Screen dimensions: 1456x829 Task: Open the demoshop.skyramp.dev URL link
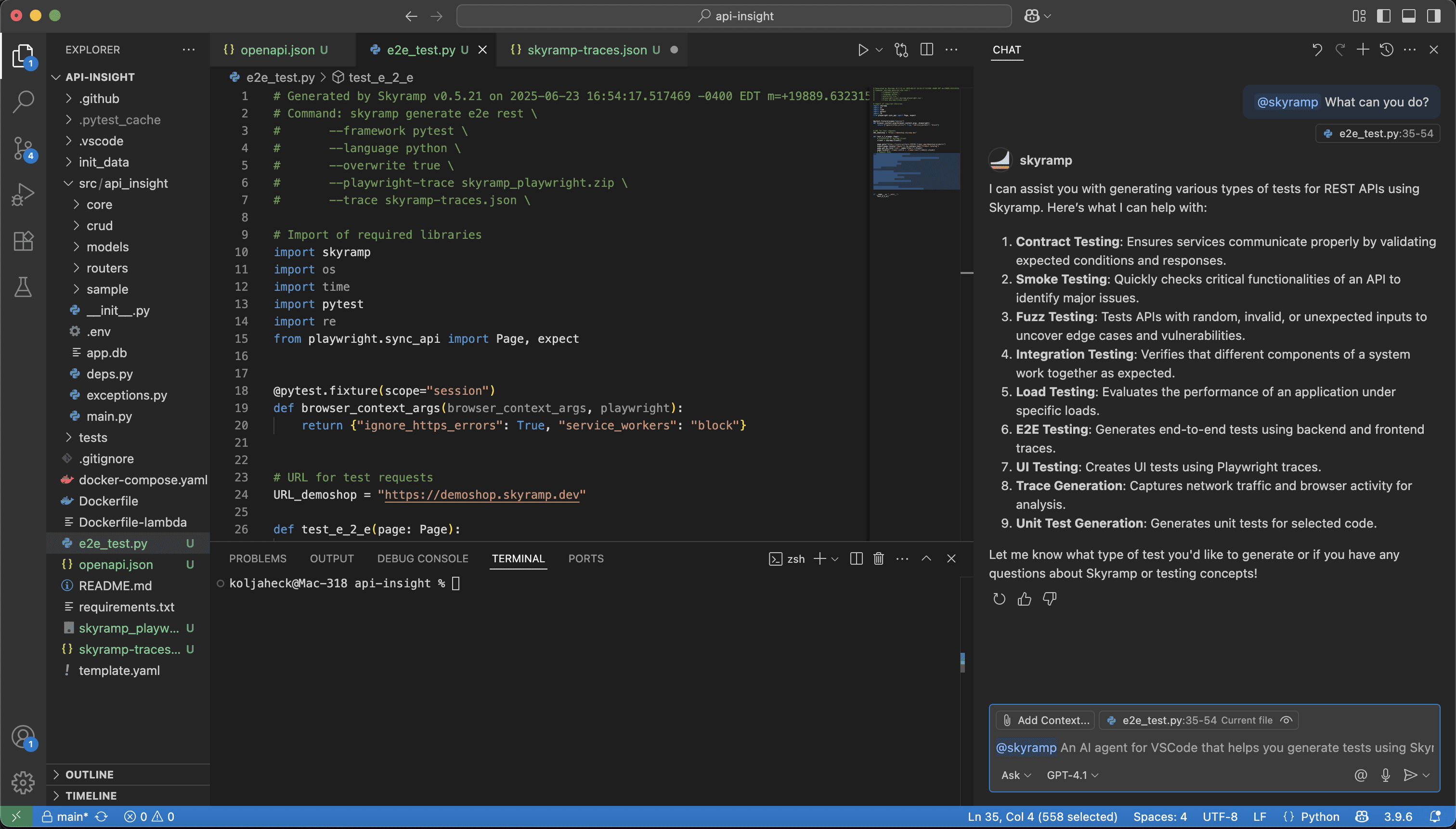[x=481, y=494]
